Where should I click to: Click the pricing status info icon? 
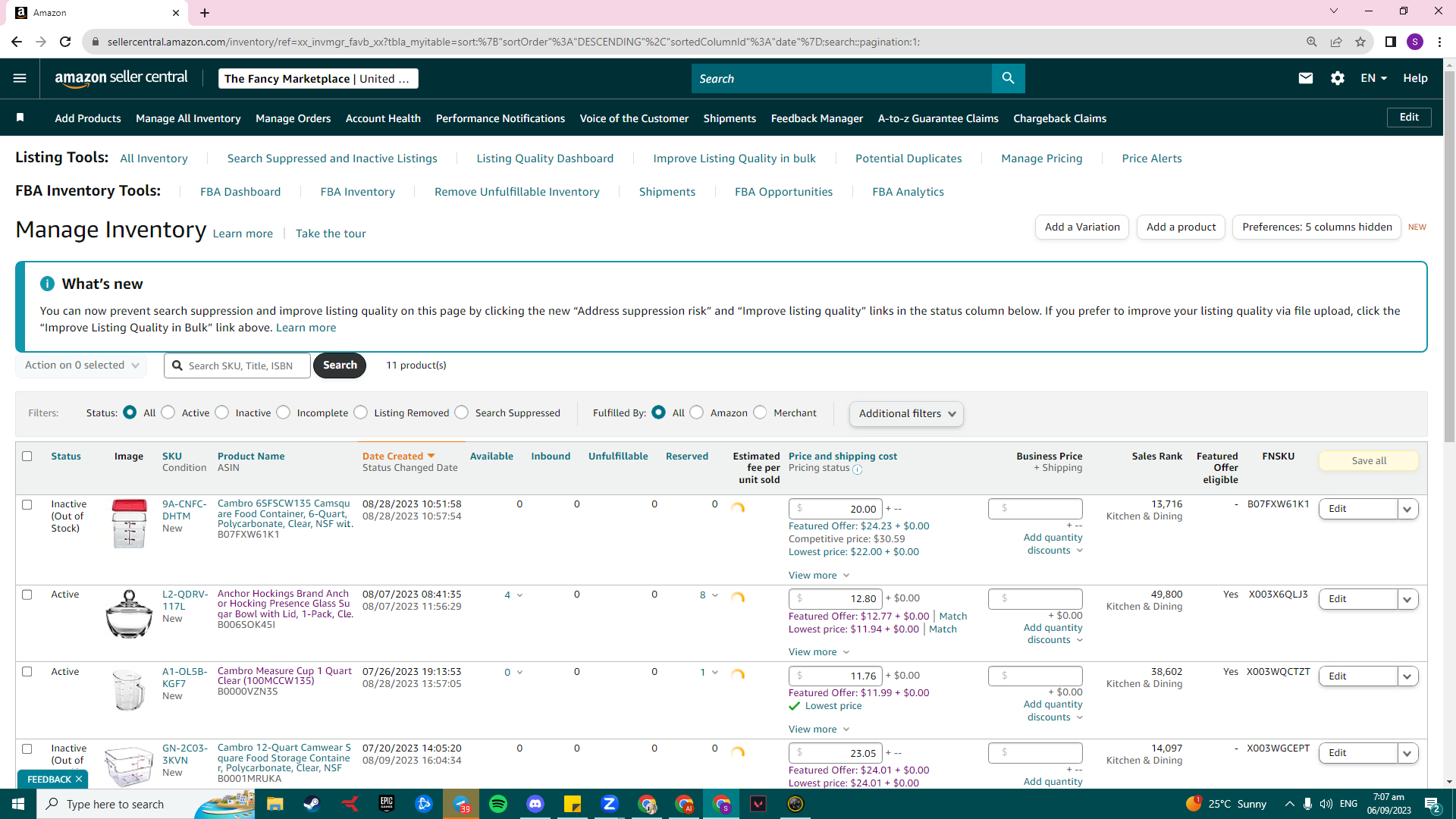(x=857, y=469)
